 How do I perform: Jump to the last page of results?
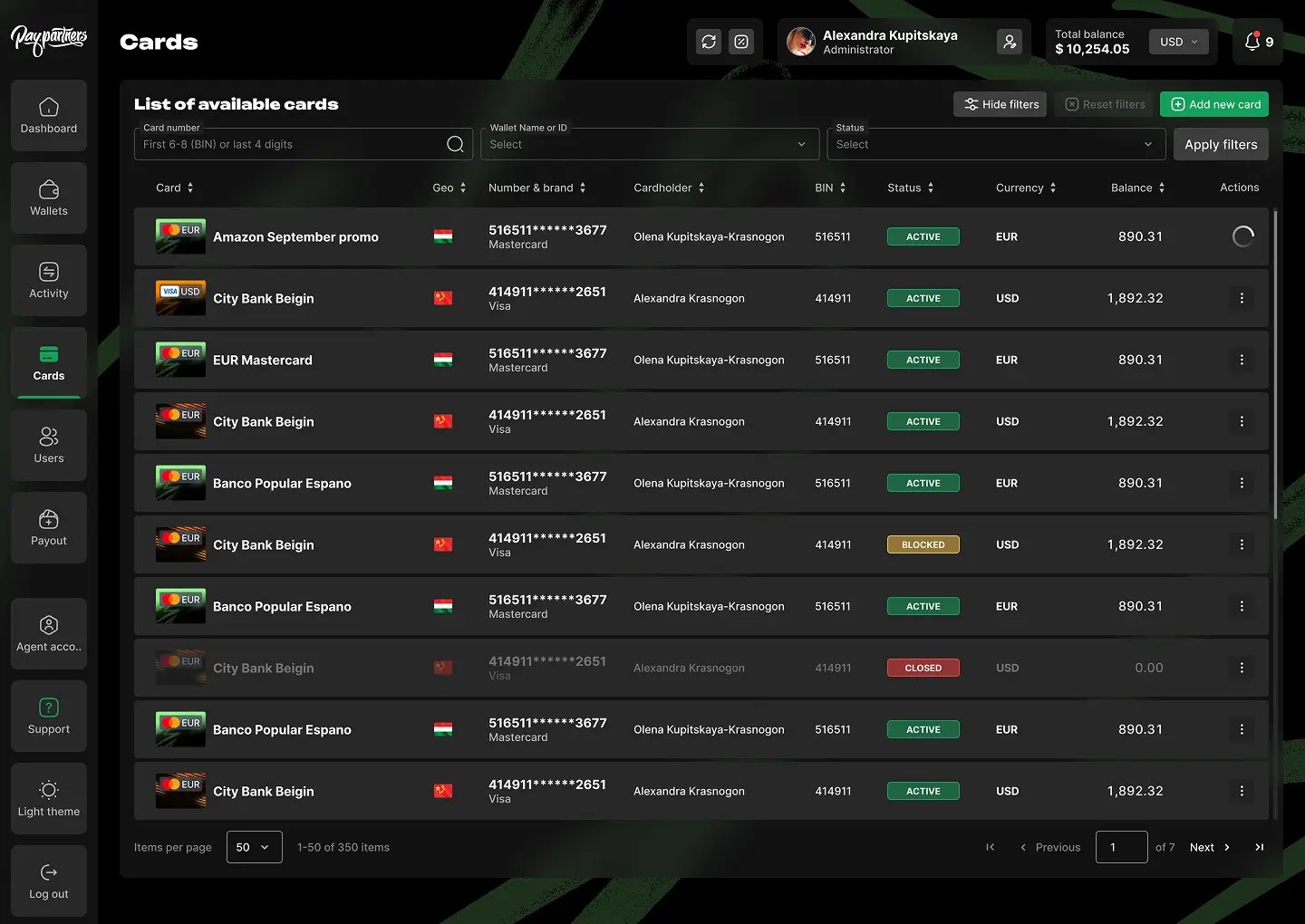pos(1259,847)
